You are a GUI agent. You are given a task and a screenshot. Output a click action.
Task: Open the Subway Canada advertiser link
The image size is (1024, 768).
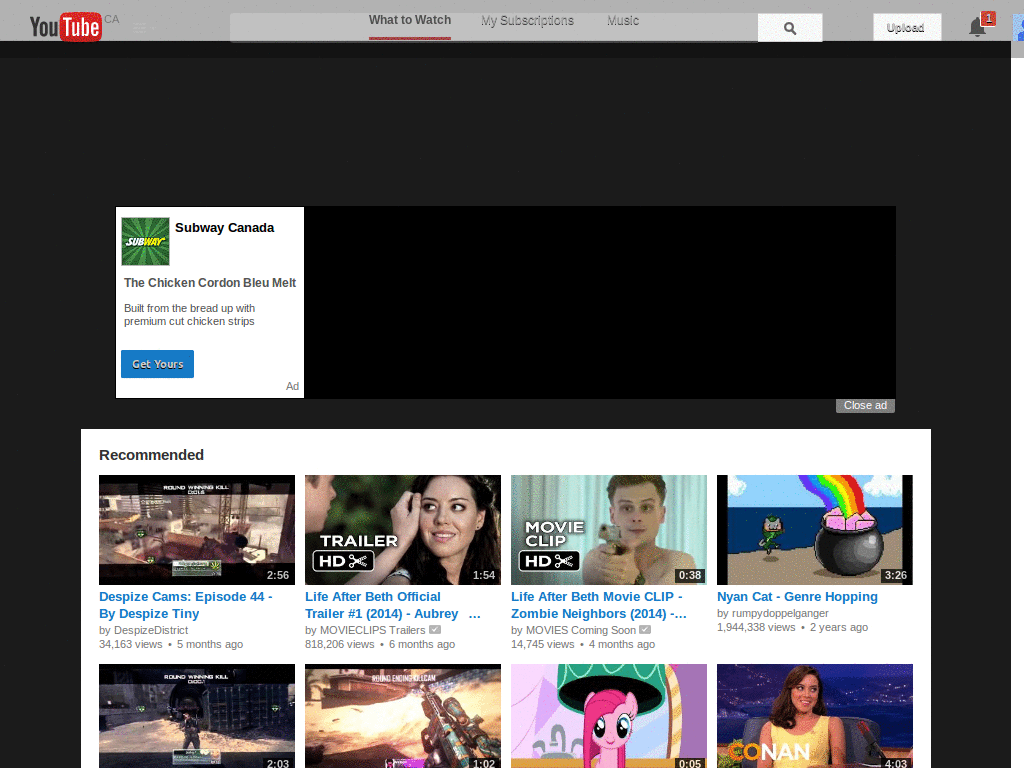224,228
